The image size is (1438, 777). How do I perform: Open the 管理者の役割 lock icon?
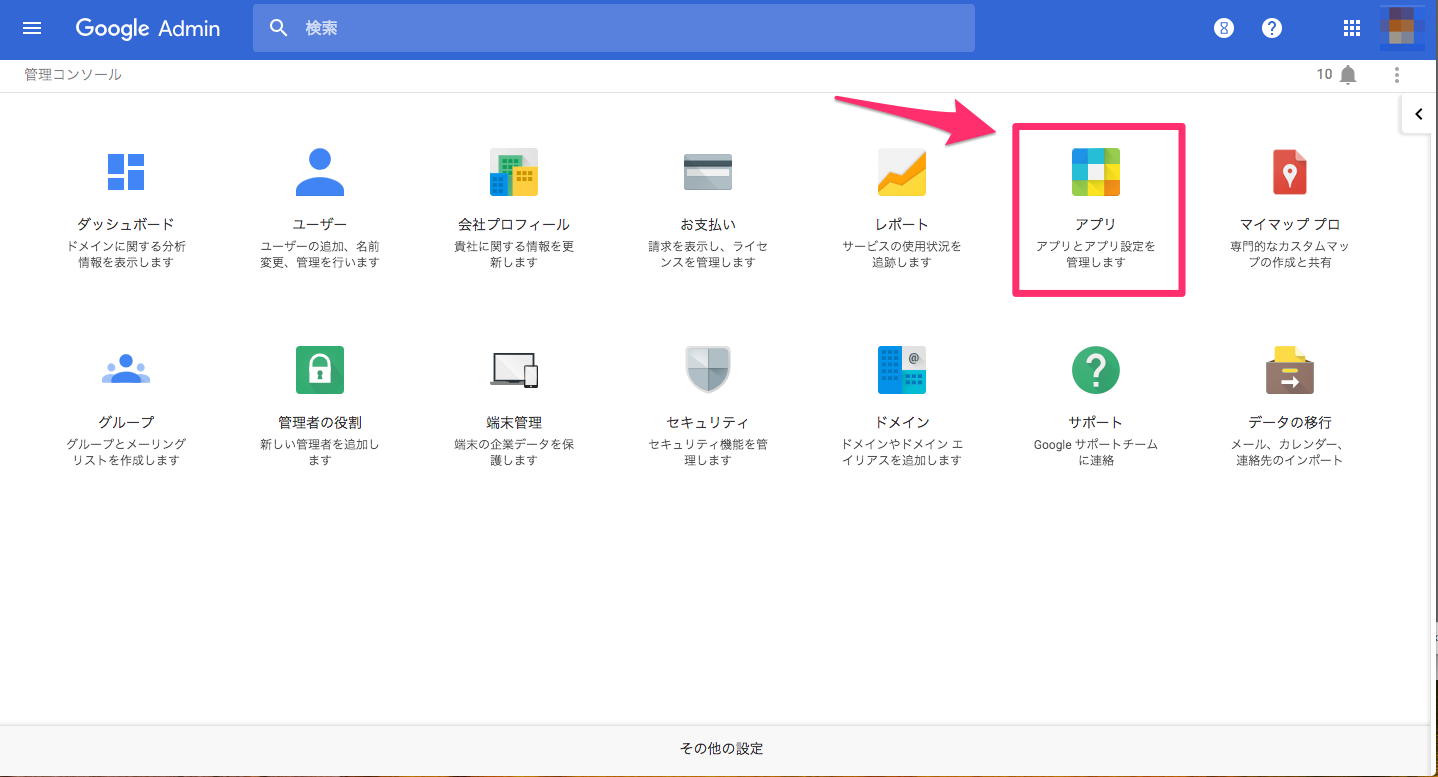[320, 370]
